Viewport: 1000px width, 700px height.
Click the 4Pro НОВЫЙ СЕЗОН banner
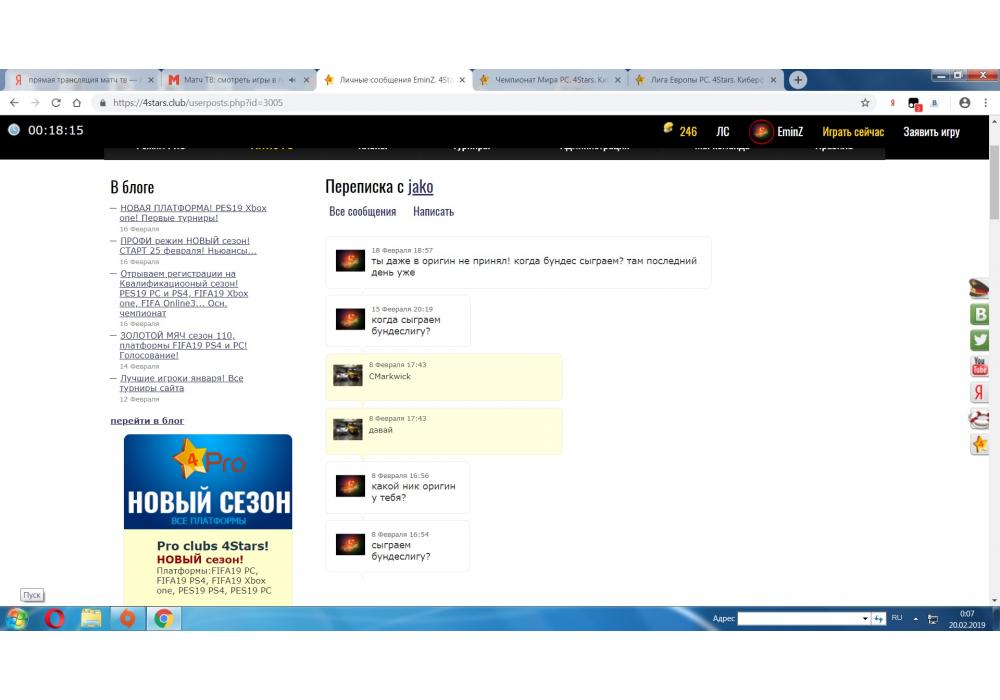(x=208, y=482)
